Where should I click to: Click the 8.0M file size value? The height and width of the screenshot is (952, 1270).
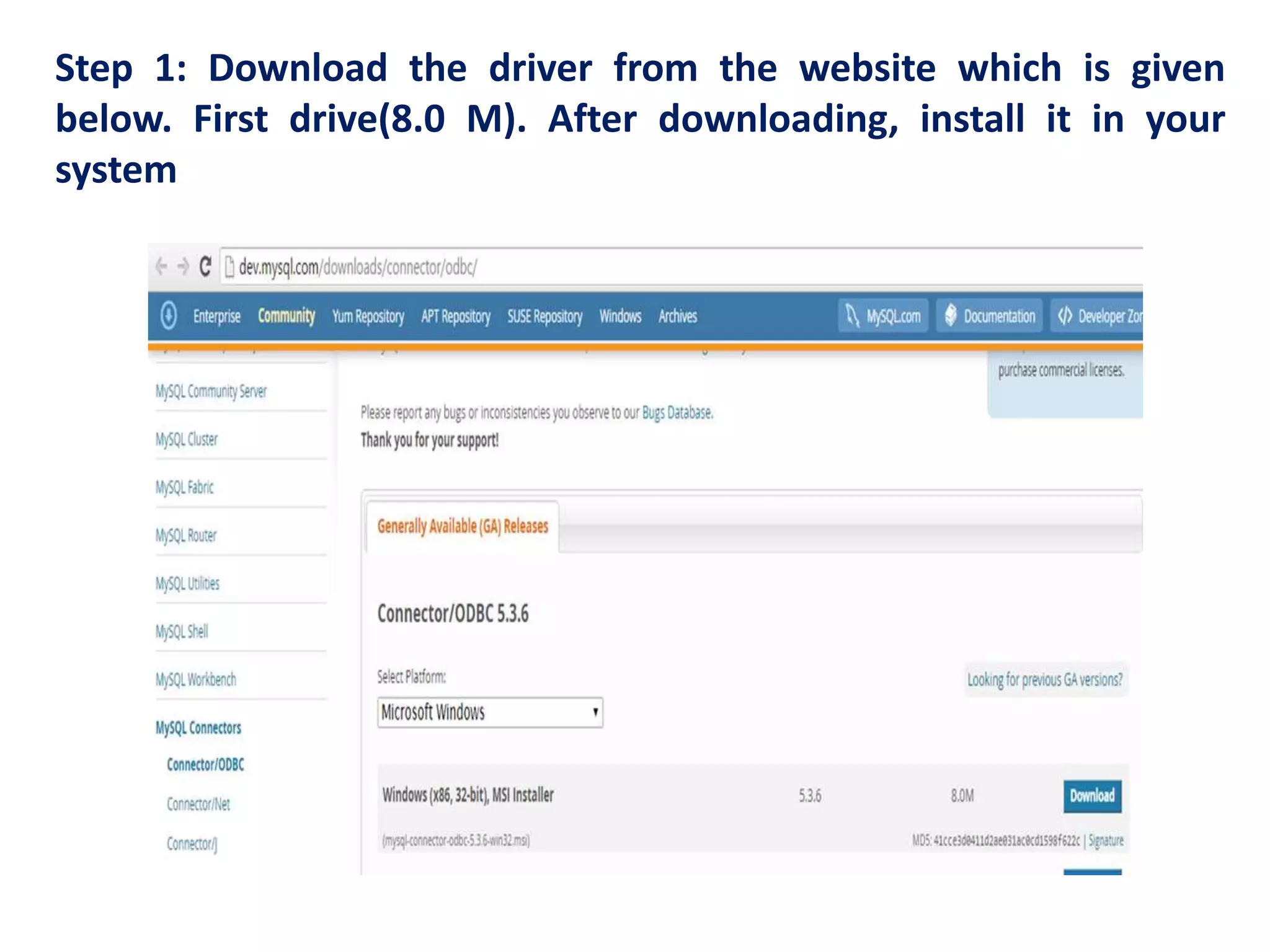(962, 795)
